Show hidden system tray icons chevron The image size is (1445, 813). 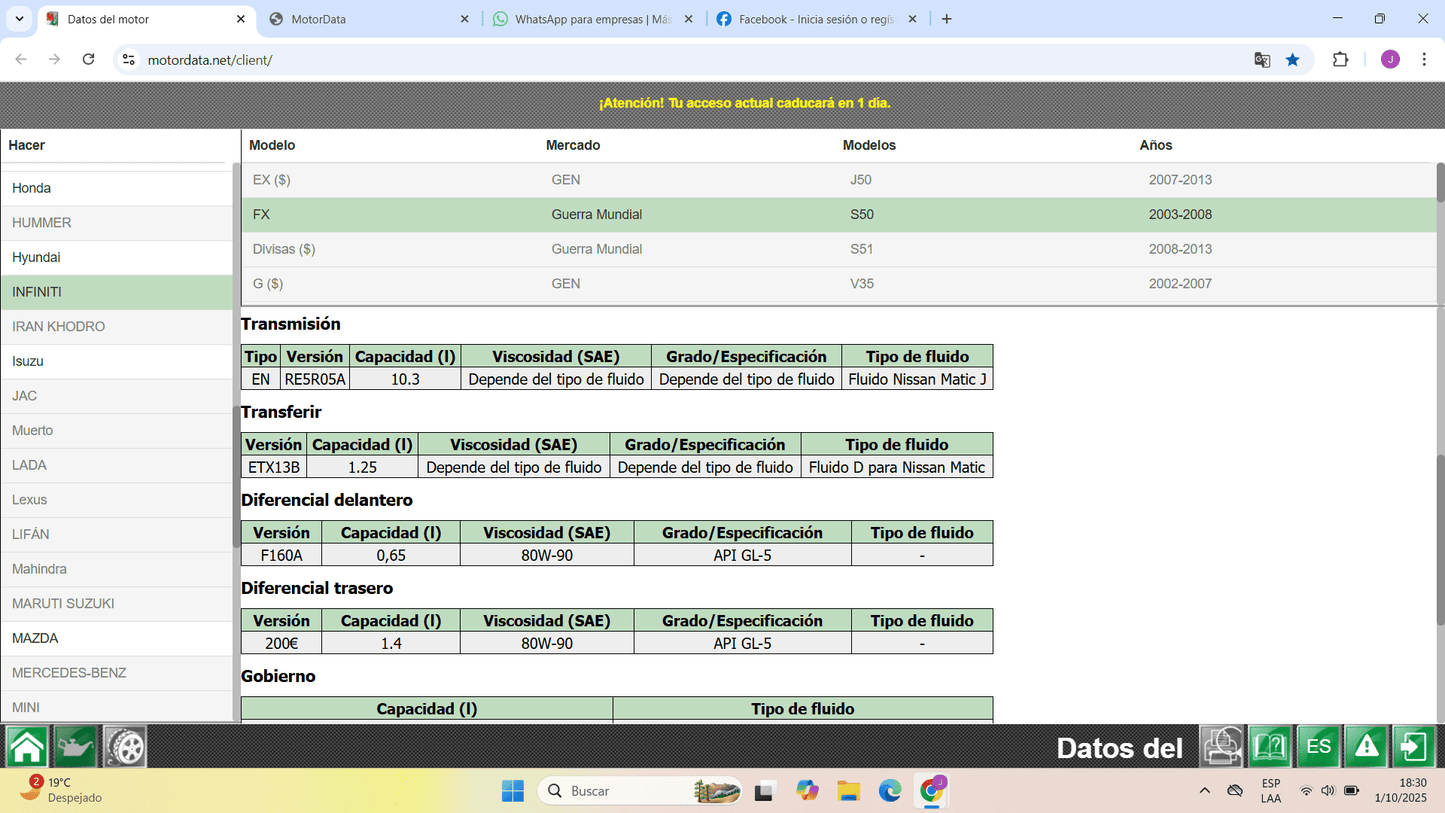pos(1205,791)
